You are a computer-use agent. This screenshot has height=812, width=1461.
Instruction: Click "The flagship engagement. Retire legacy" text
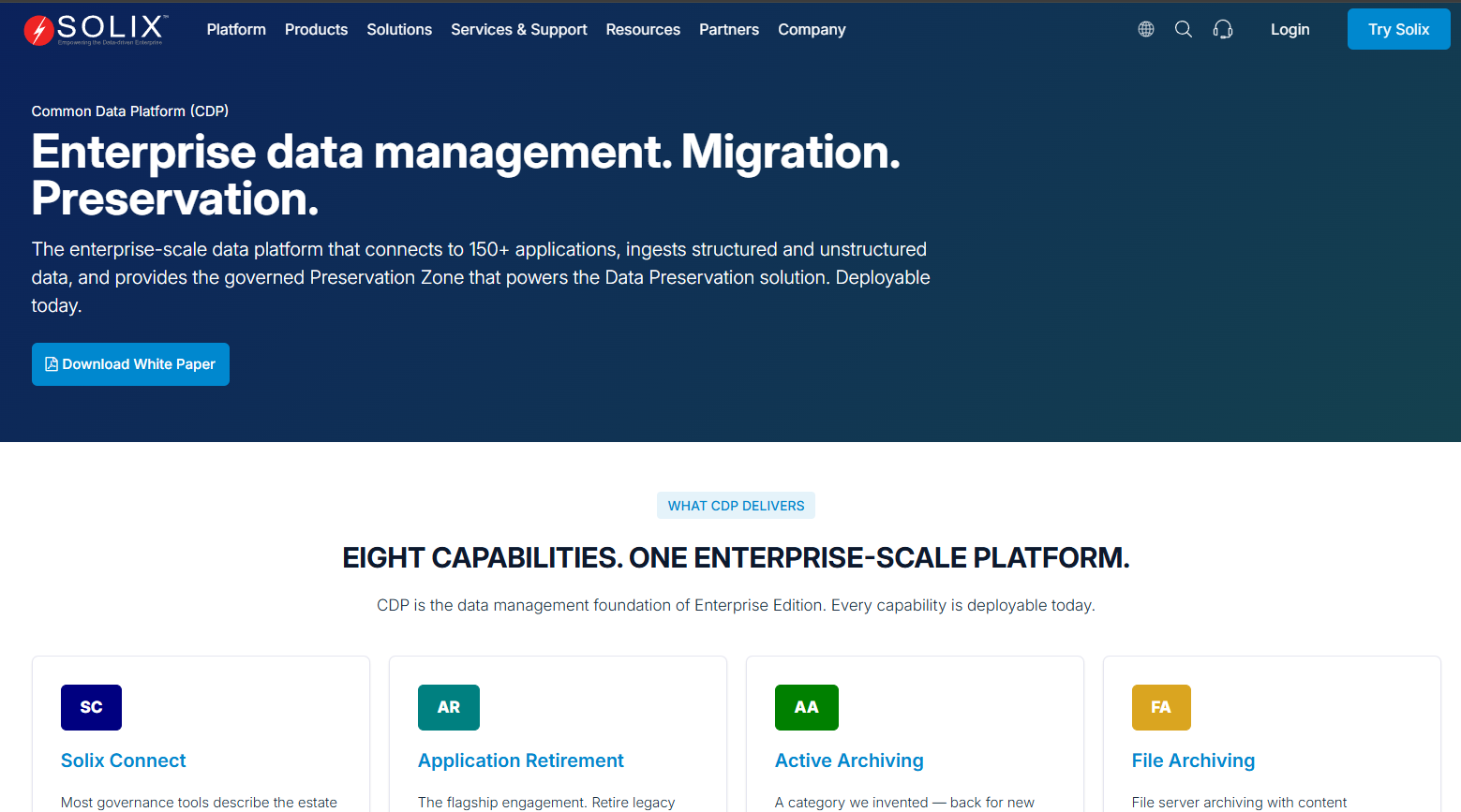pyautogui.click(x=546, y=803)
